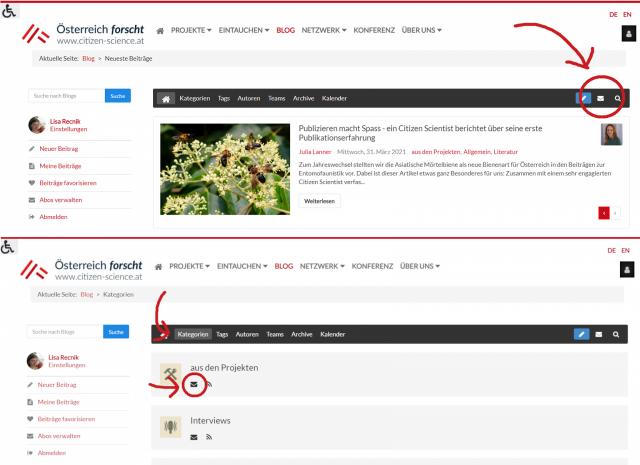
Task: Click the document icon beside Meine Beiträge on Neueste Beiträge page
Action: (x=32, y=166)
